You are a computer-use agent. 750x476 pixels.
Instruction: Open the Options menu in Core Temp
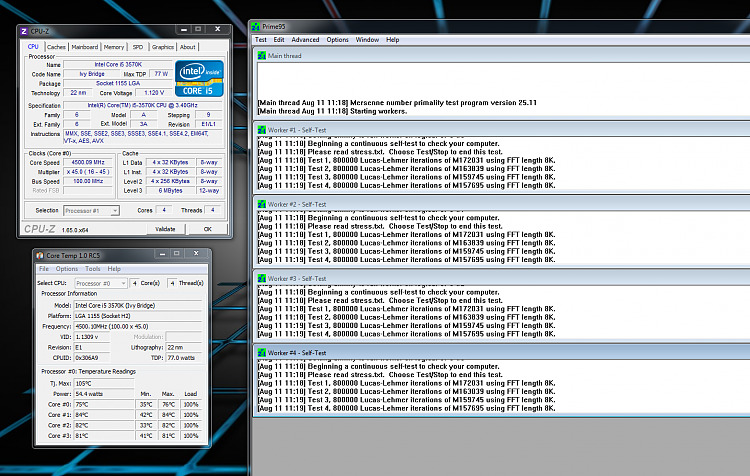[x=66, y=269]
